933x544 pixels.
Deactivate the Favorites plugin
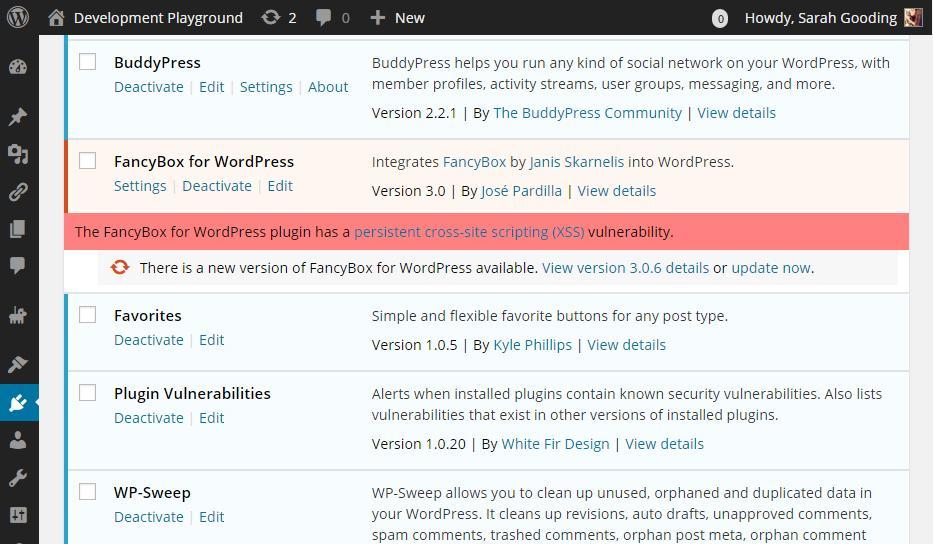[x=149, y=340]
